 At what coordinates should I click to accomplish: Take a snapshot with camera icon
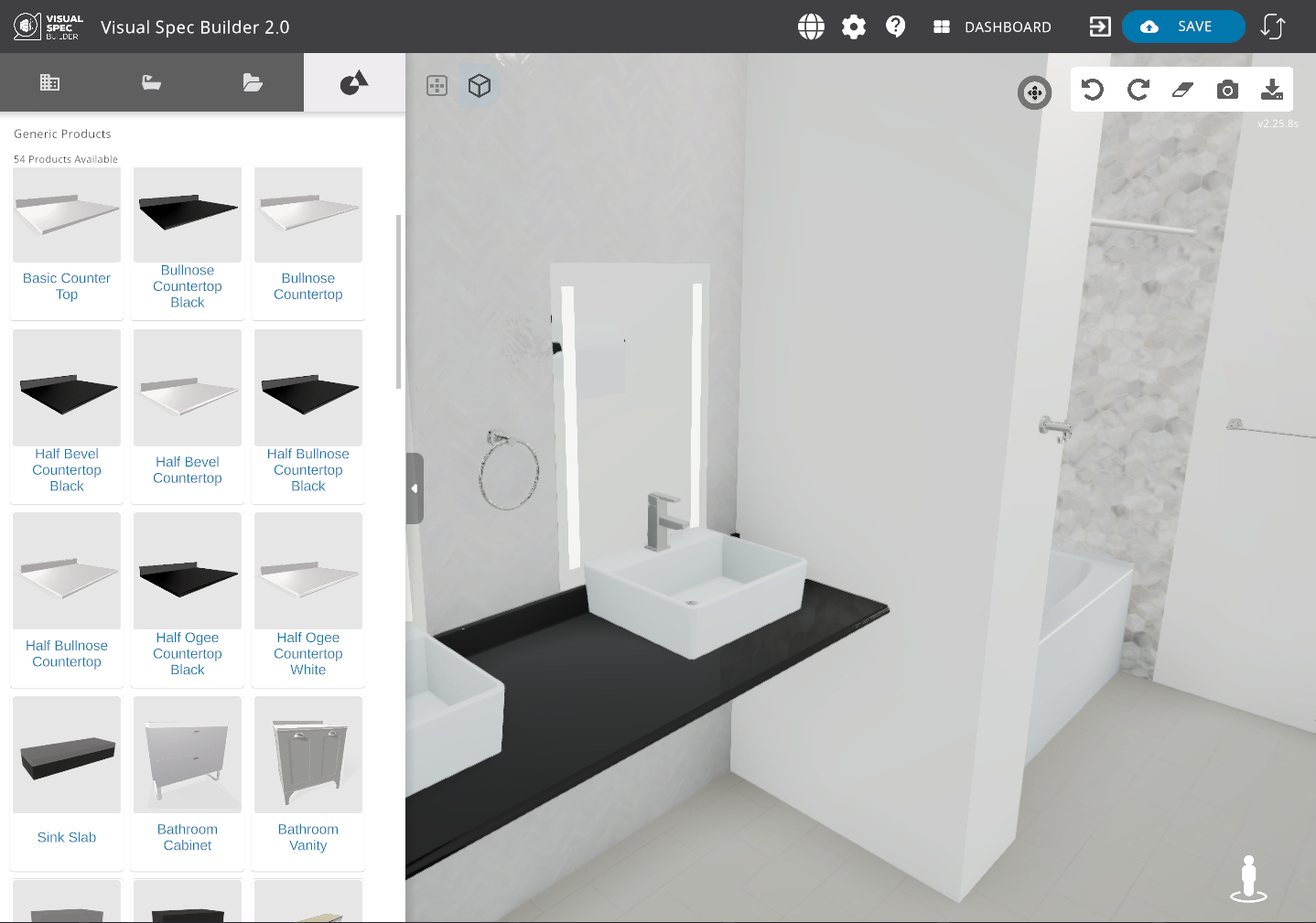click(x=1227, y=90)
